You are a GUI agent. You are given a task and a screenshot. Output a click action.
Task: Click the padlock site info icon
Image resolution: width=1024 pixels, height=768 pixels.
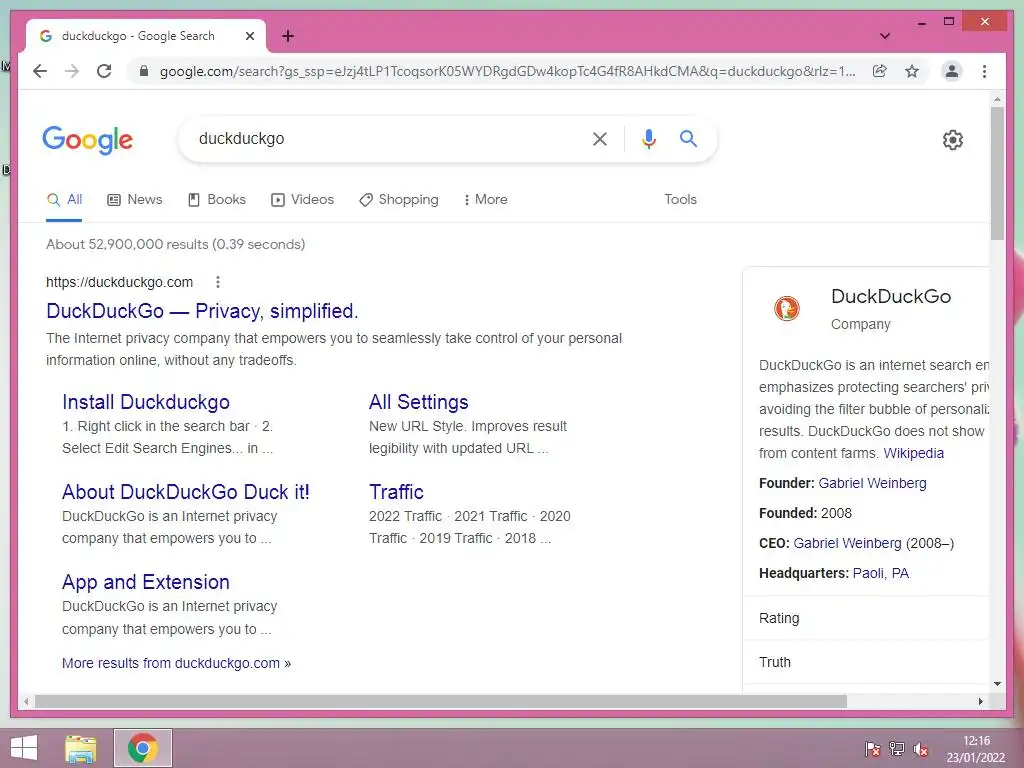(x=144, y=71)
